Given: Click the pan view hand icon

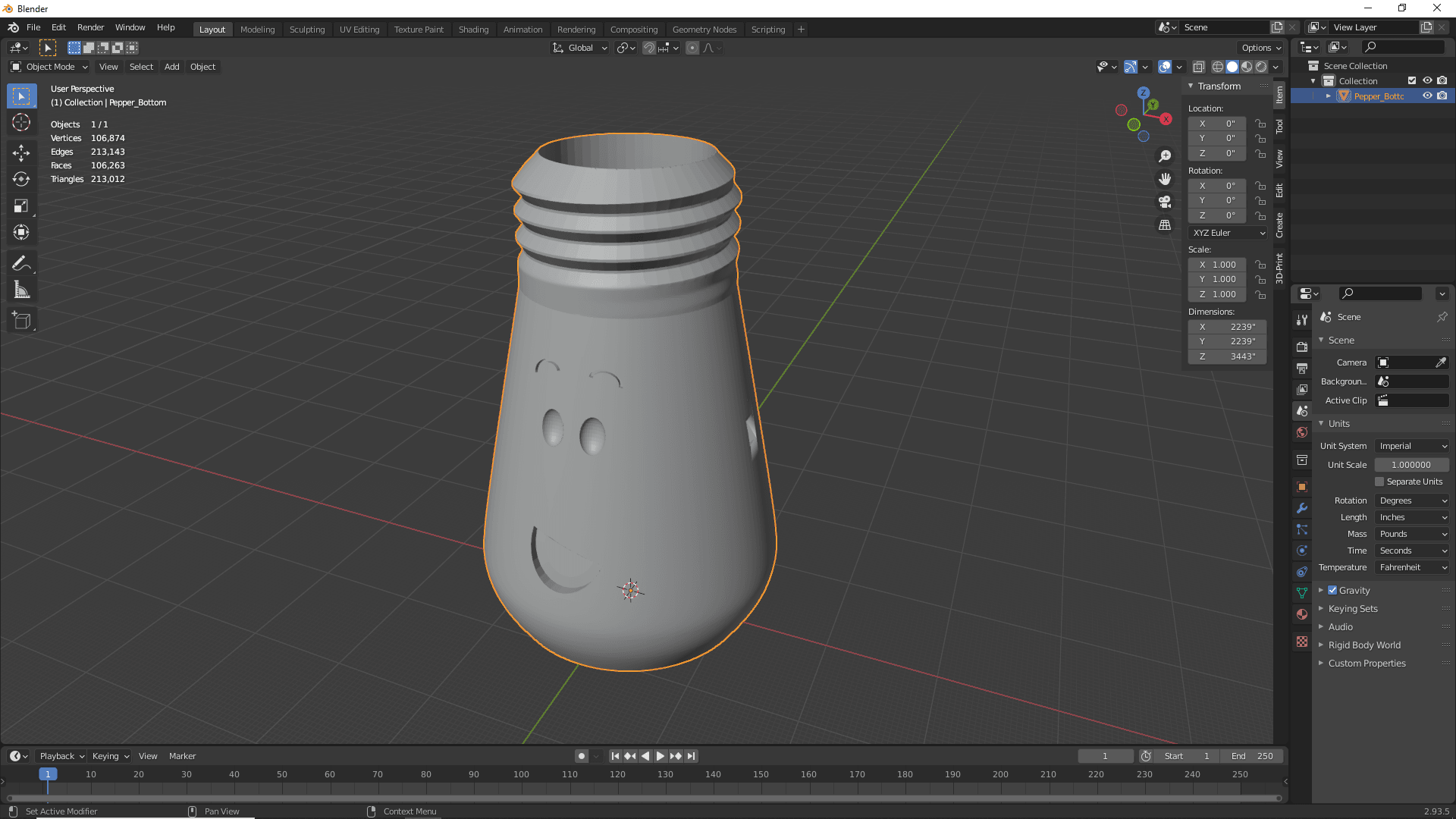Looking at the screenshot, I should click(x=1165, y=179).
